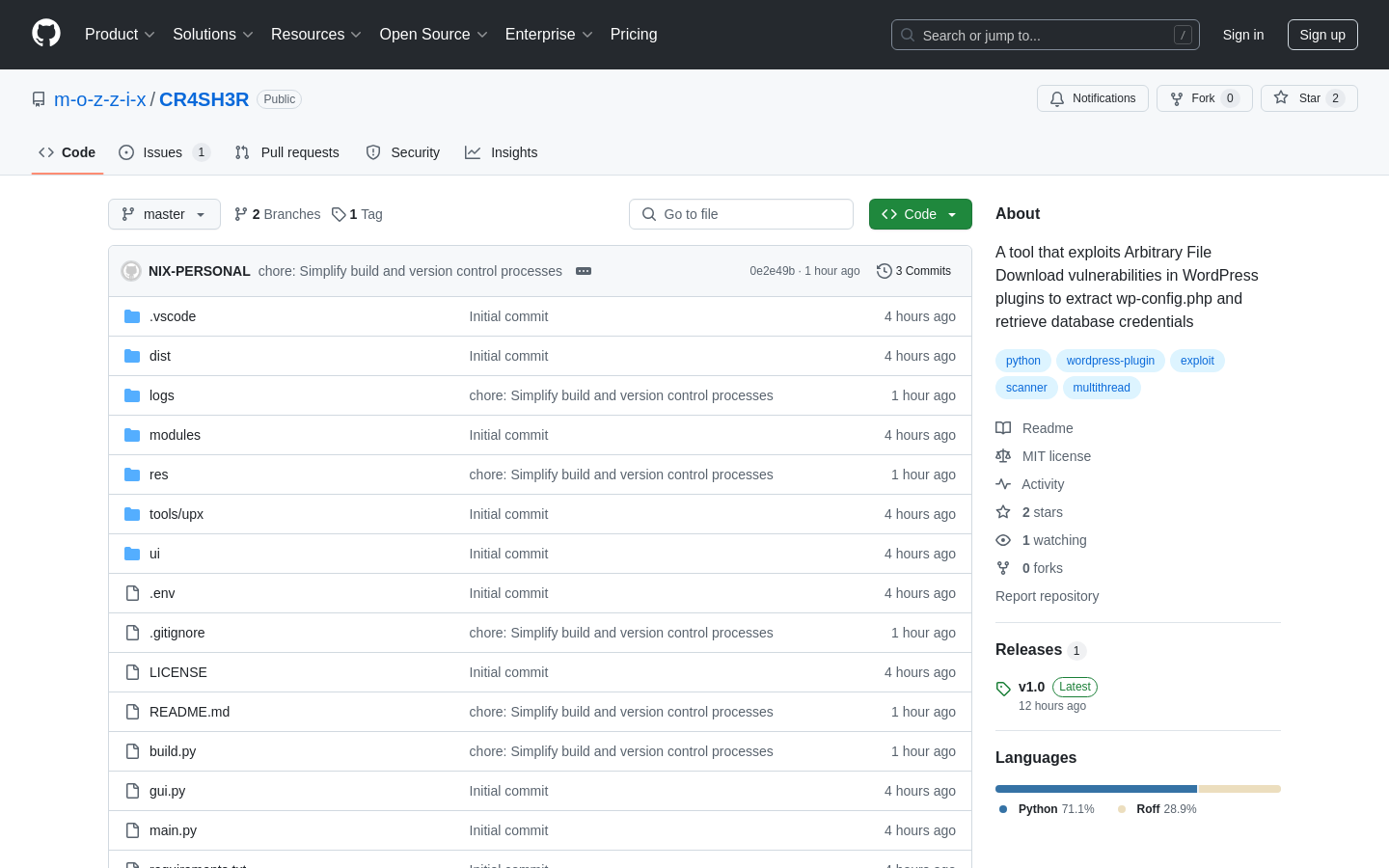1389x868 pixels.
Task: Fork the repository
Action: coord(1205,98)
